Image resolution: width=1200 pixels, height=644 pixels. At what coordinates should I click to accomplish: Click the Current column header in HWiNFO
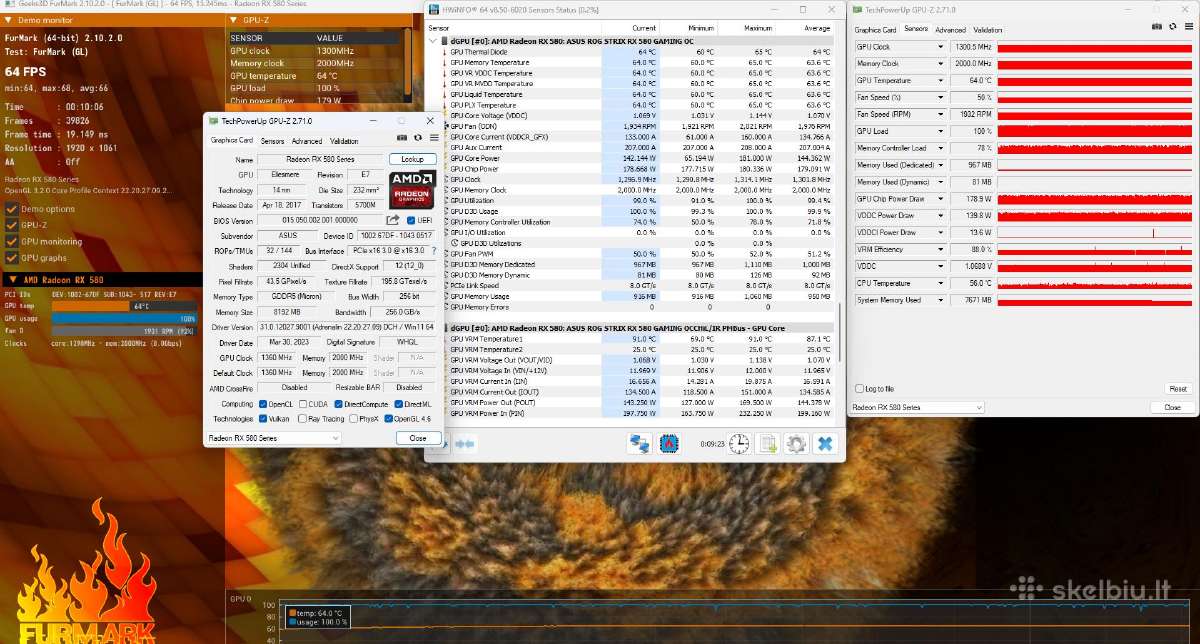[645, 28]
